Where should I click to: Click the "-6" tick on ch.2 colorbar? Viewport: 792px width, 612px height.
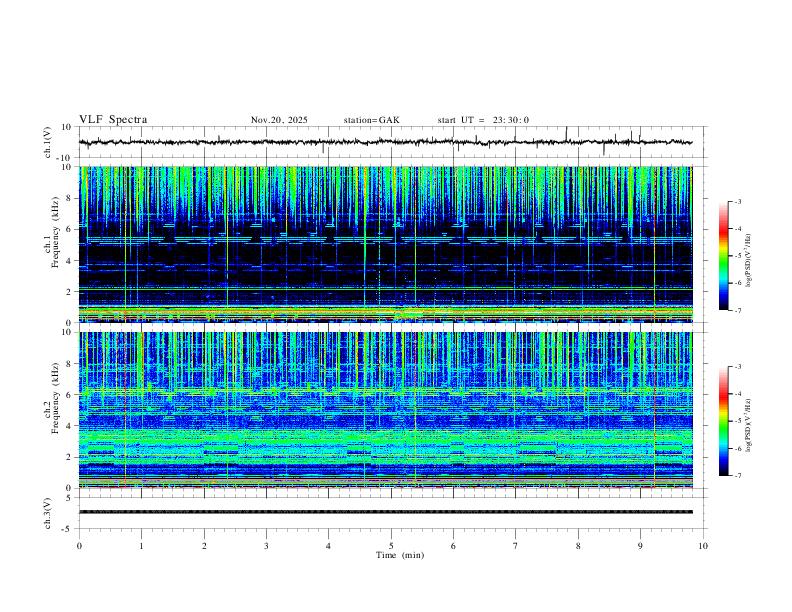pyautogui.click(x=737, y=448)
